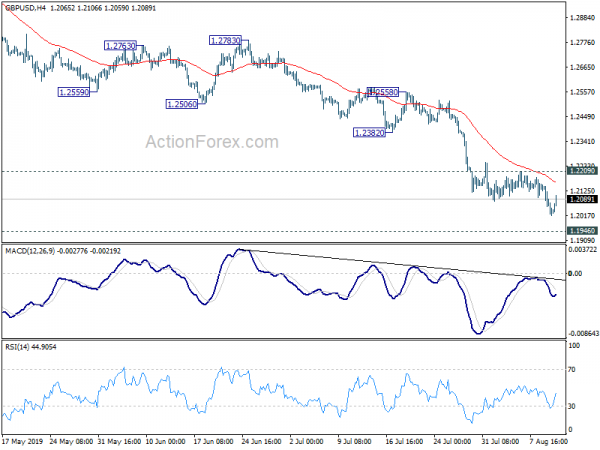Image resolution: width=600 pixels, height=450 pixels.
Task: Click the 1.24490 price axis value
Action: coord(582,117)
